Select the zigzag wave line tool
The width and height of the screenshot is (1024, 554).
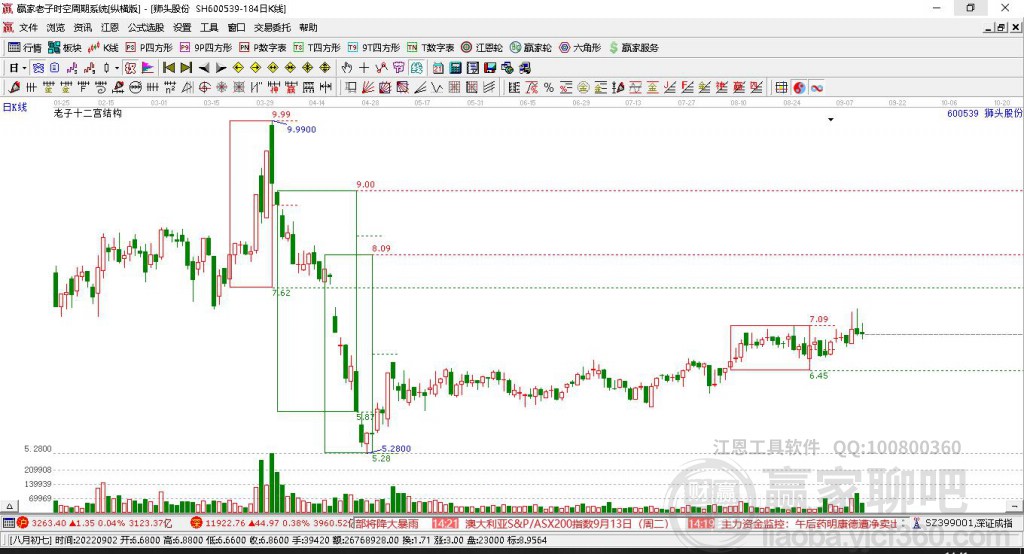pos(436,88)
